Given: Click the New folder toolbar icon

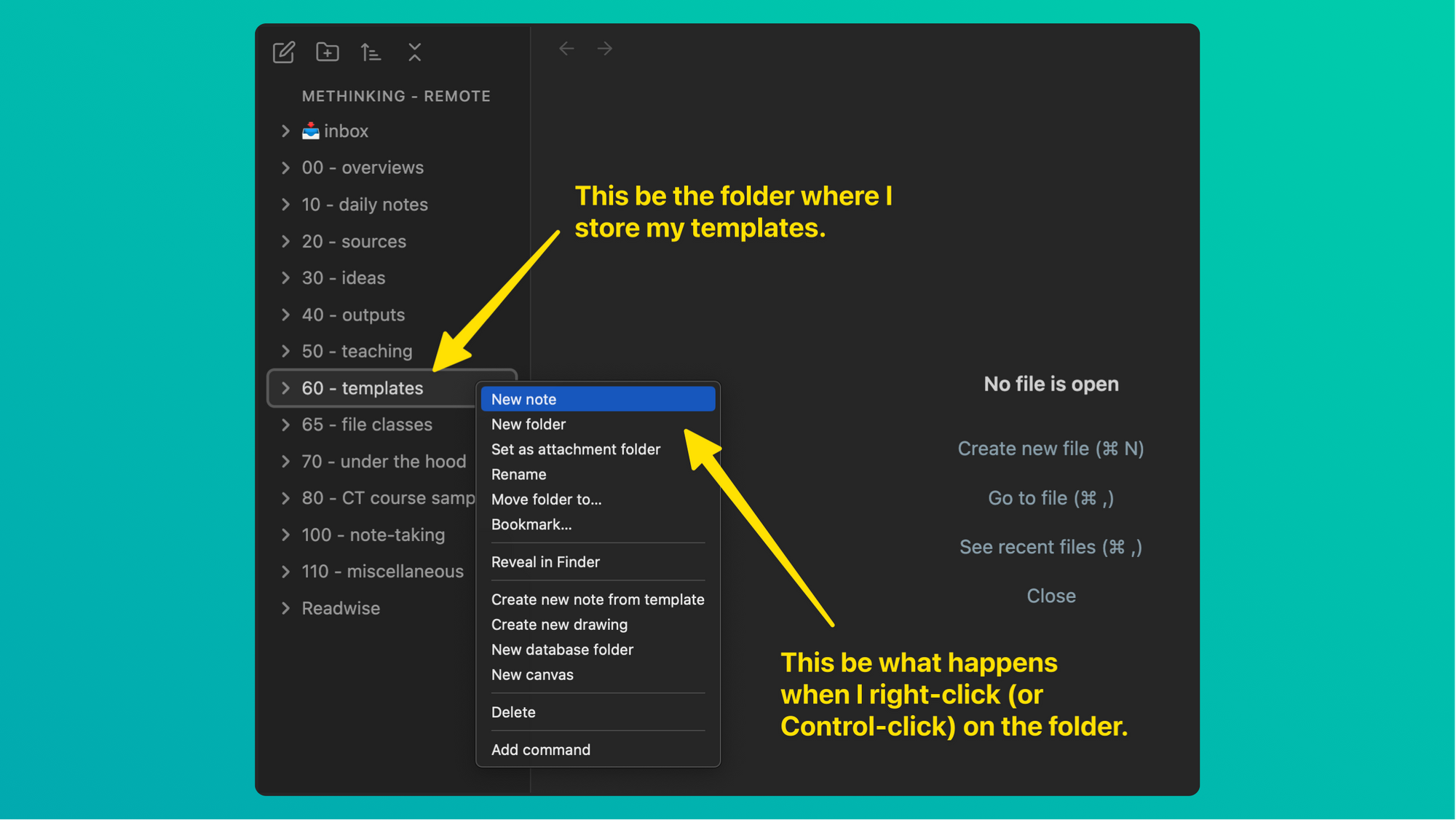Looking at the screenshot, I should pos(328,52).
